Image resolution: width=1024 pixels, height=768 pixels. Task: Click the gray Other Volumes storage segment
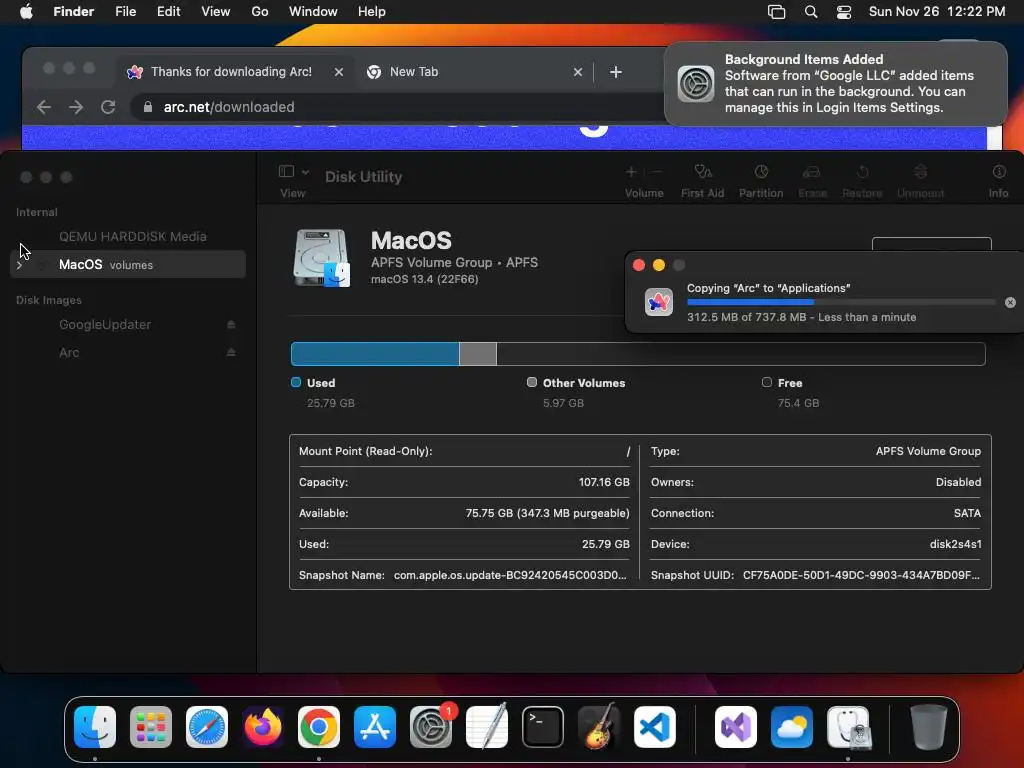click(478, 354)
